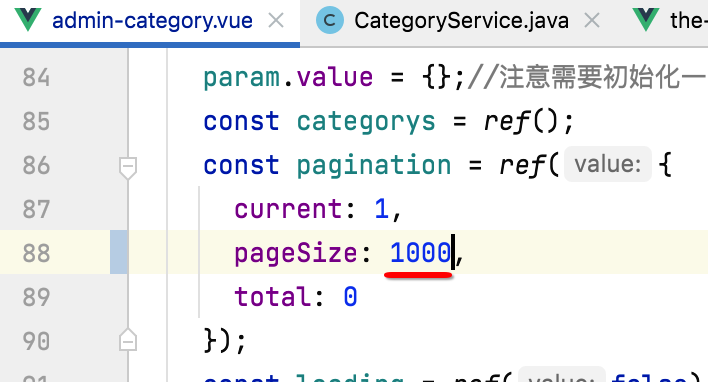Click line number 86 in the gutter
The width and height of the screenshot is (708, 382).
(x=36, y=166)
